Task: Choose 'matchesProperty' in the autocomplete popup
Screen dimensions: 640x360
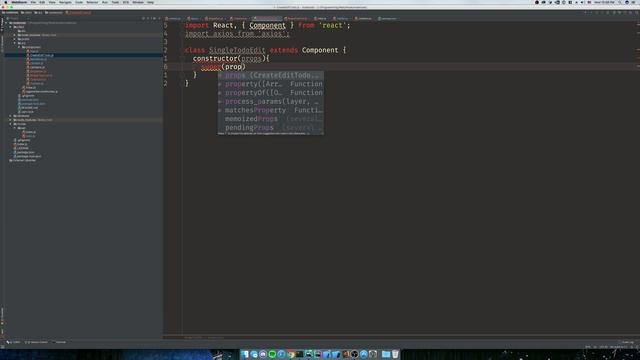Action: point(270,110)
